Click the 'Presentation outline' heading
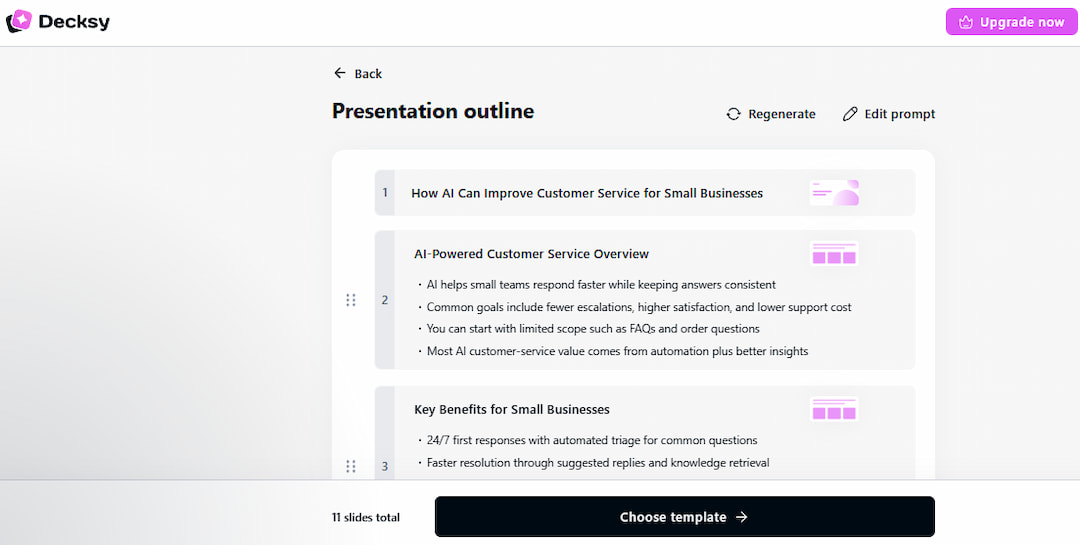The image size is (1080, 545). pyautogui.click(x=433, y=111)
